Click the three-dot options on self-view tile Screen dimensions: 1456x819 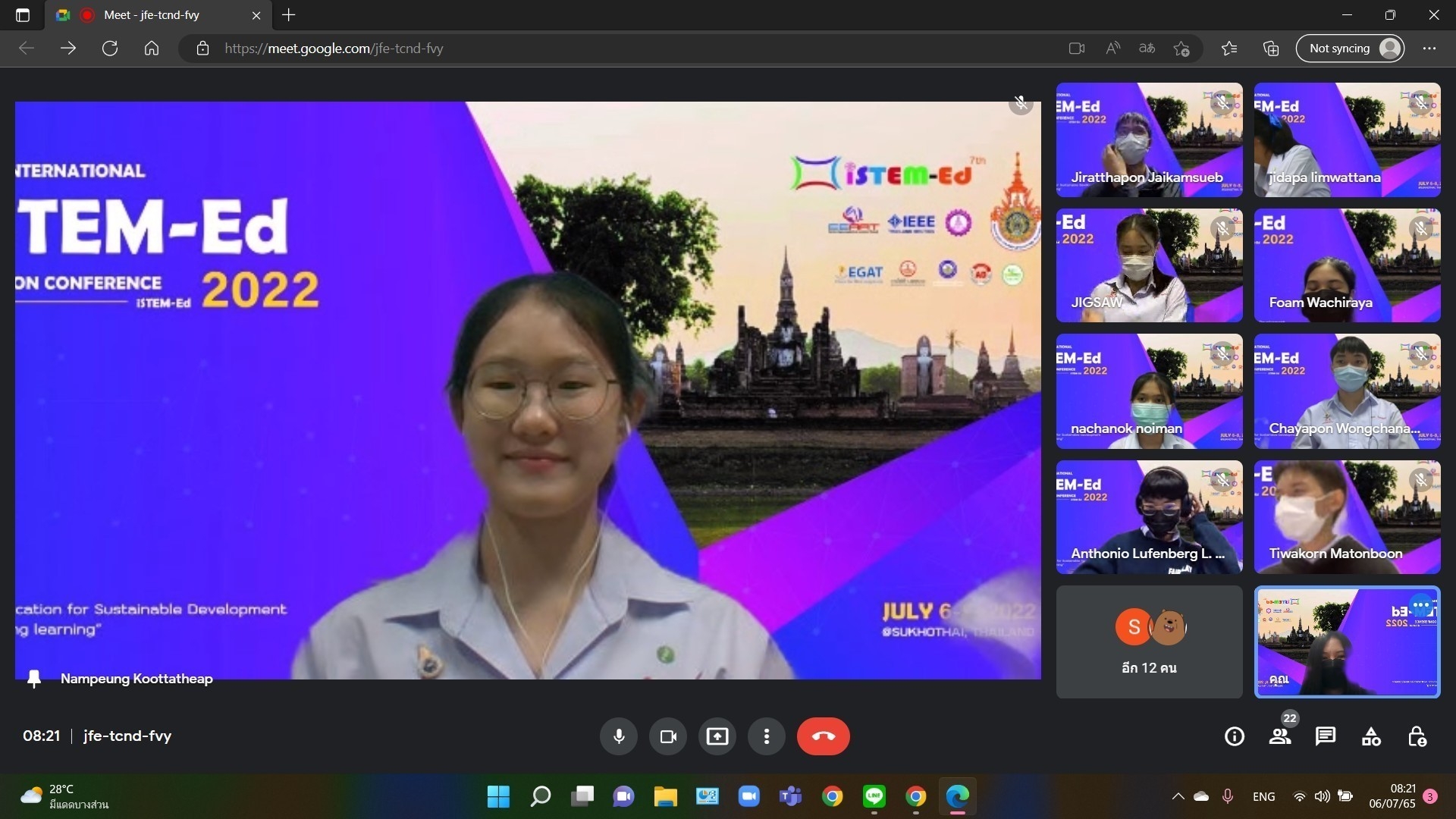click(x=1421, y=606)
